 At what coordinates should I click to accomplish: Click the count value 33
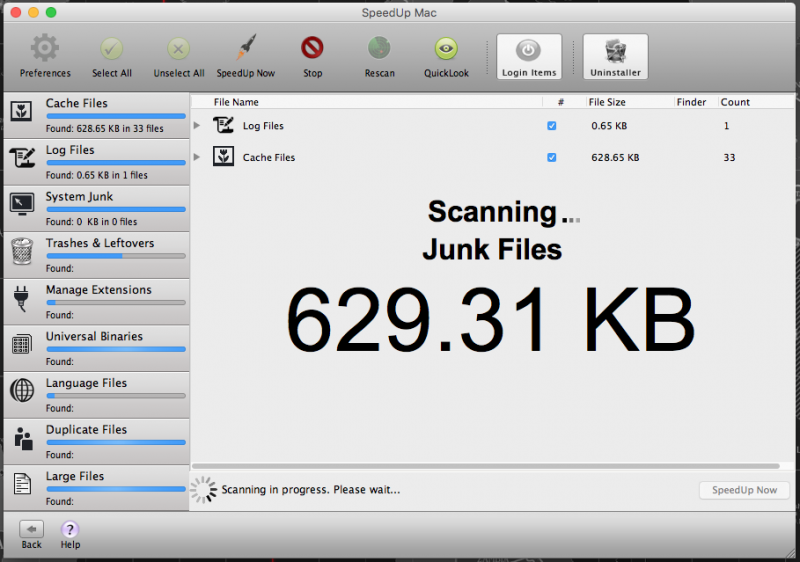(x=729, y=158)
